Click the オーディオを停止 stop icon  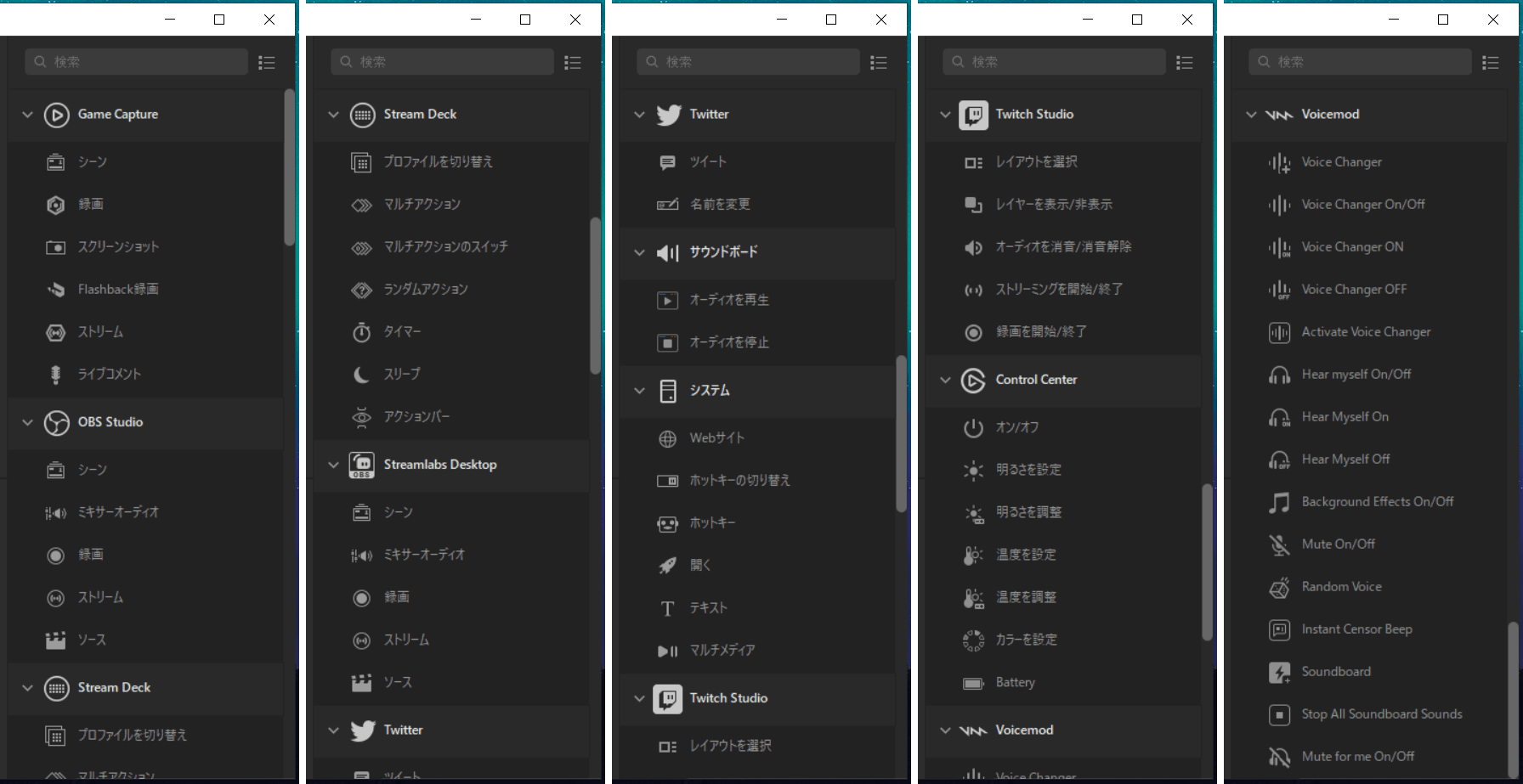(667, 342)
